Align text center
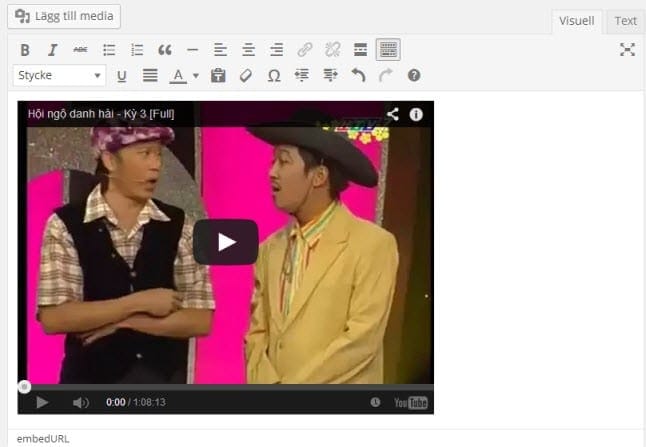The width and height of the screenshot is (646, 447). (248, 50)
